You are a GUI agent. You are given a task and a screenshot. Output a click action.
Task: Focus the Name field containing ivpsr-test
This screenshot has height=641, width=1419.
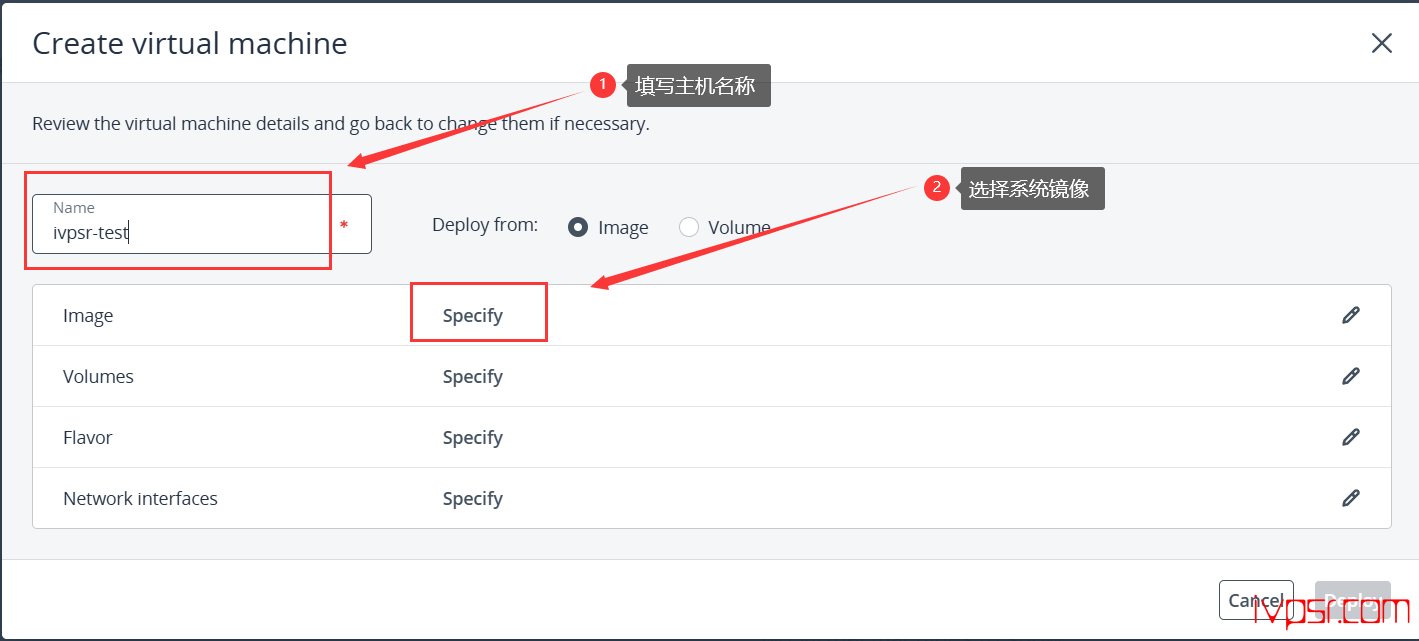202,224
